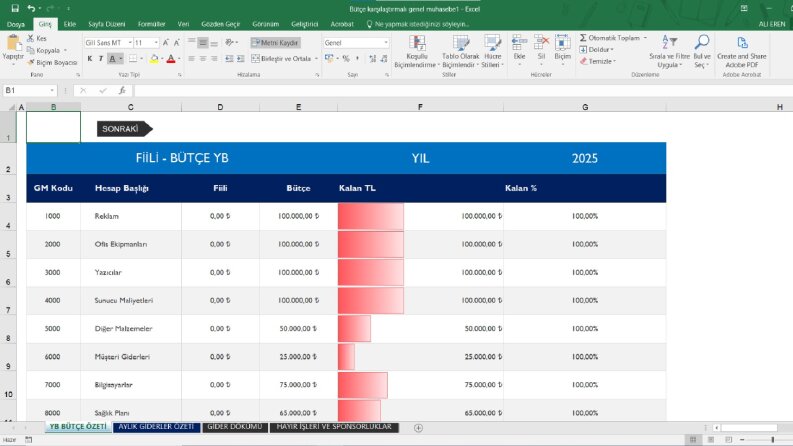Click the Undo arrow icon
This screenshot has height=446, width=793.
point(31,8)
